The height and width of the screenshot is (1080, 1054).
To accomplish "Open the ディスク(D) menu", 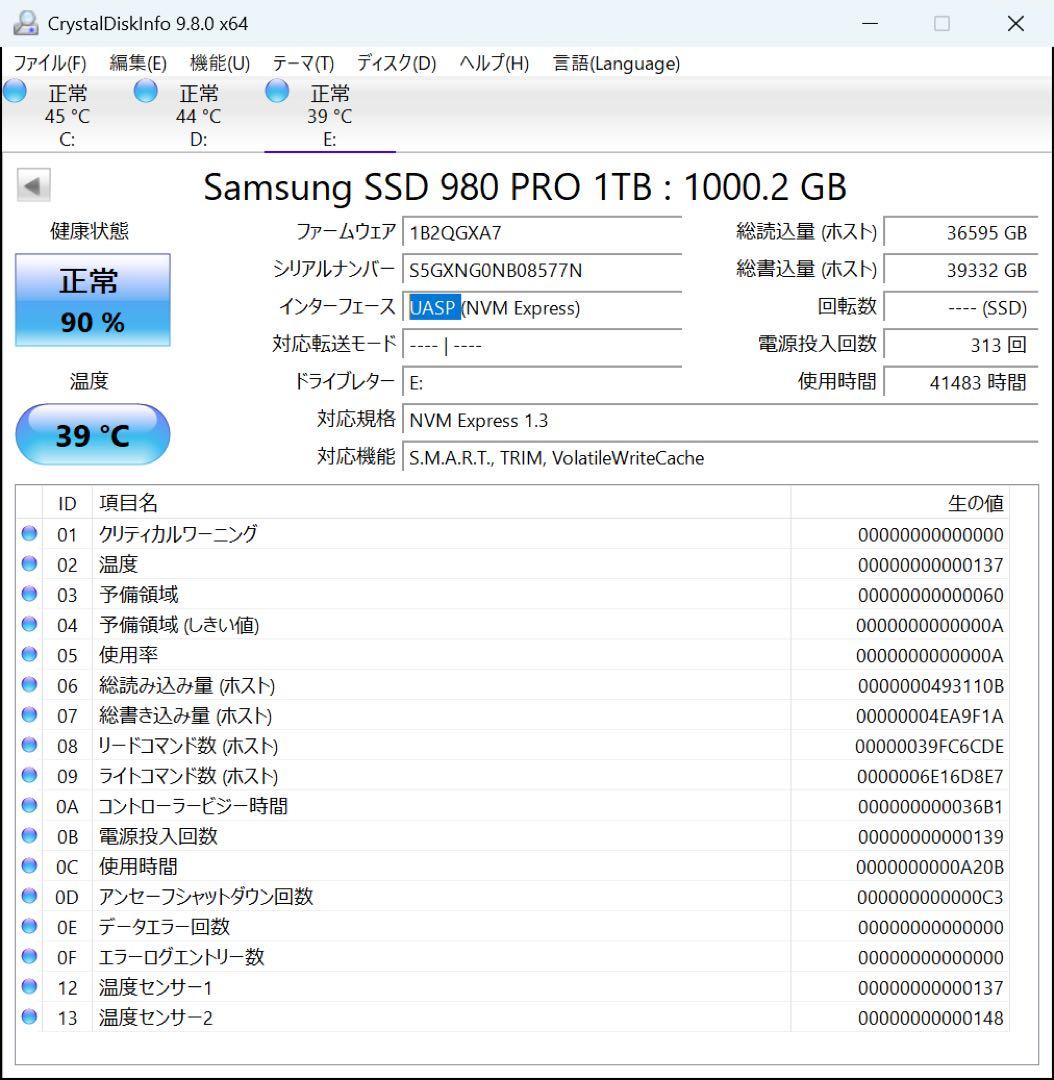I will (x=396, y=63).
